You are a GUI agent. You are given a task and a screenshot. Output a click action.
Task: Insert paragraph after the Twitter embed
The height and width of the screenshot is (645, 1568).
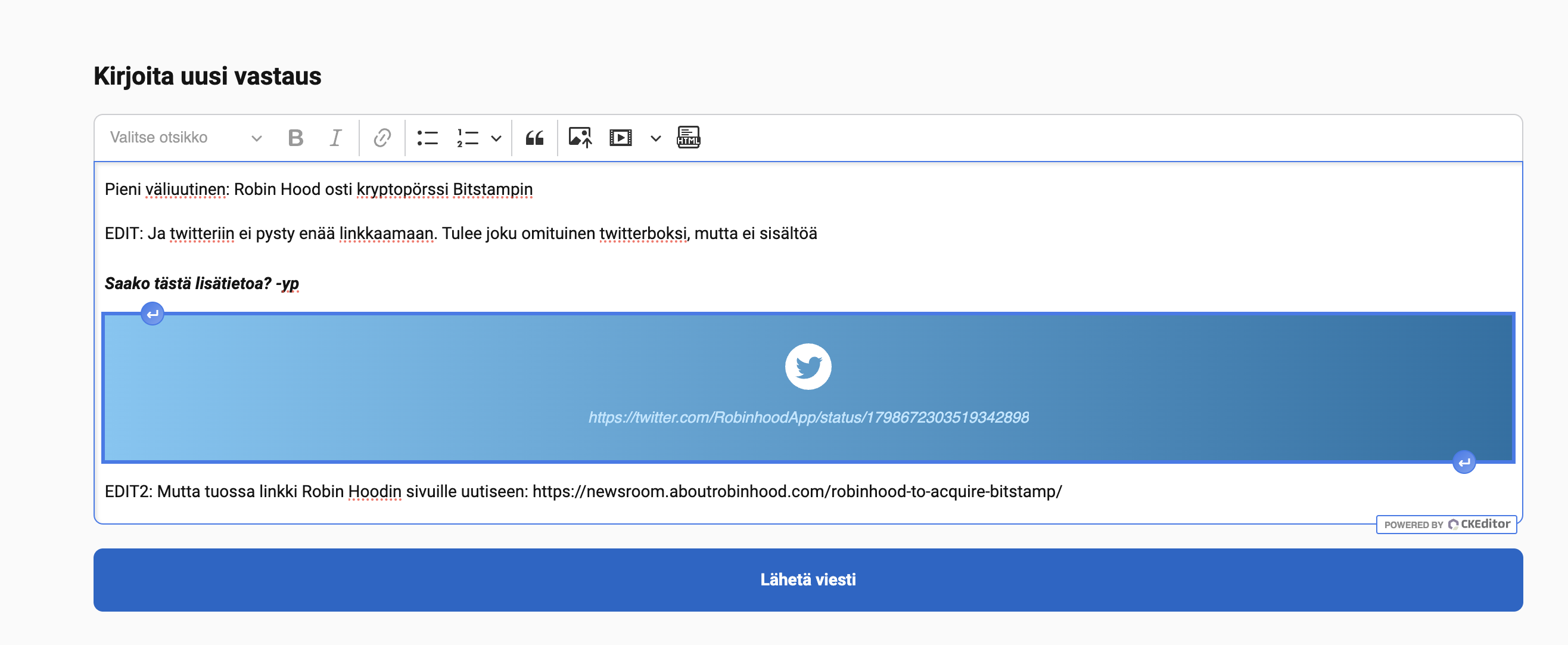pyautogui.click(x=1464, y=462)
